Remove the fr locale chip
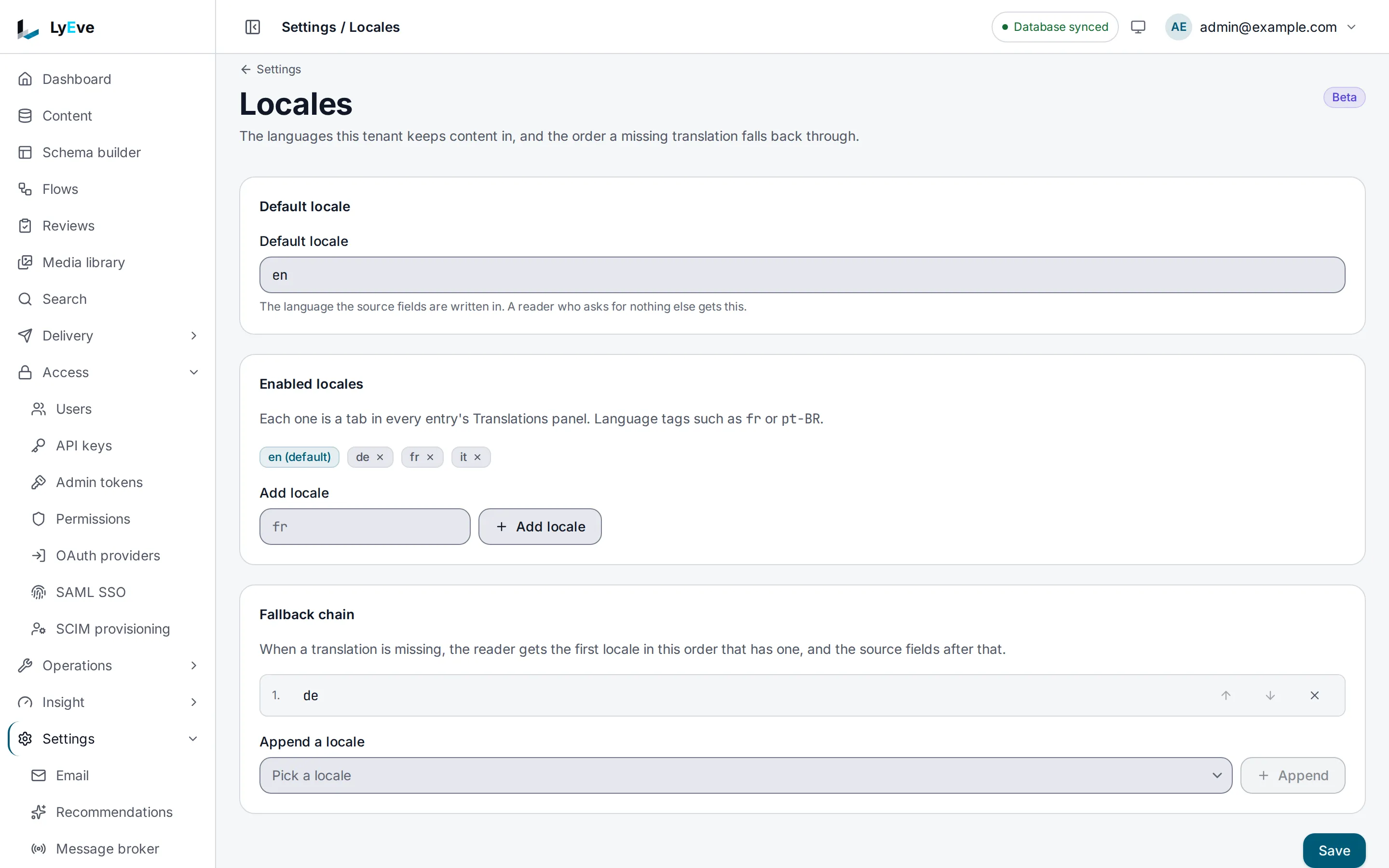 tap(430, 458)
